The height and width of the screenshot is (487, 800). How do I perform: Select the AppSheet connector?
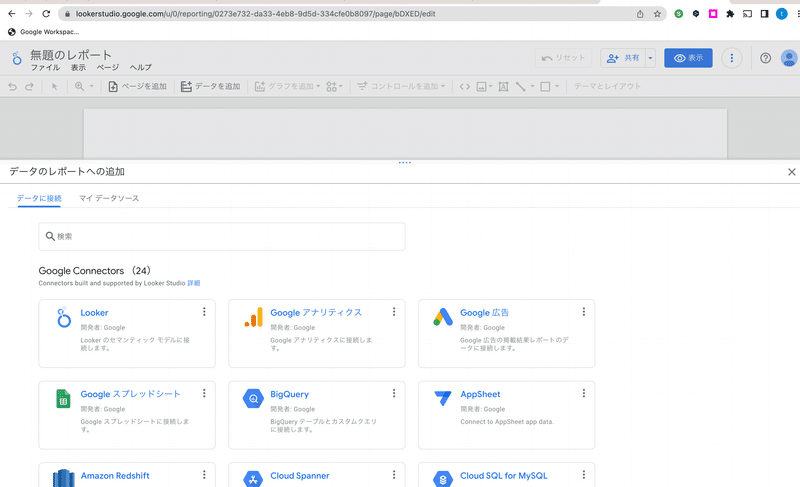(x=507, y=415)
